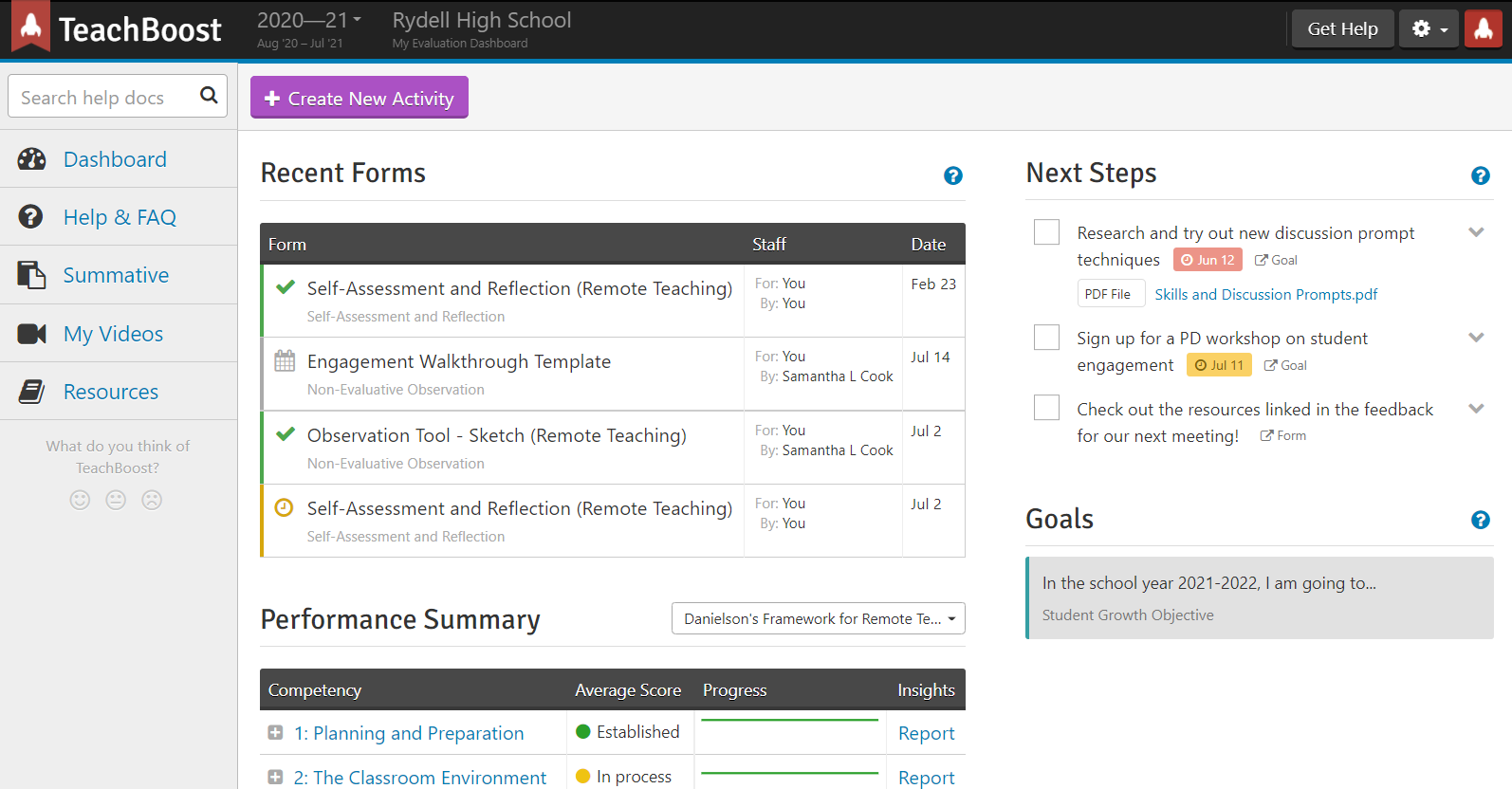This screenshot has width=1512, height=789.
Task: Click the Dashboard palette icon
Action: pyautogui.click(x=31, y=159)
